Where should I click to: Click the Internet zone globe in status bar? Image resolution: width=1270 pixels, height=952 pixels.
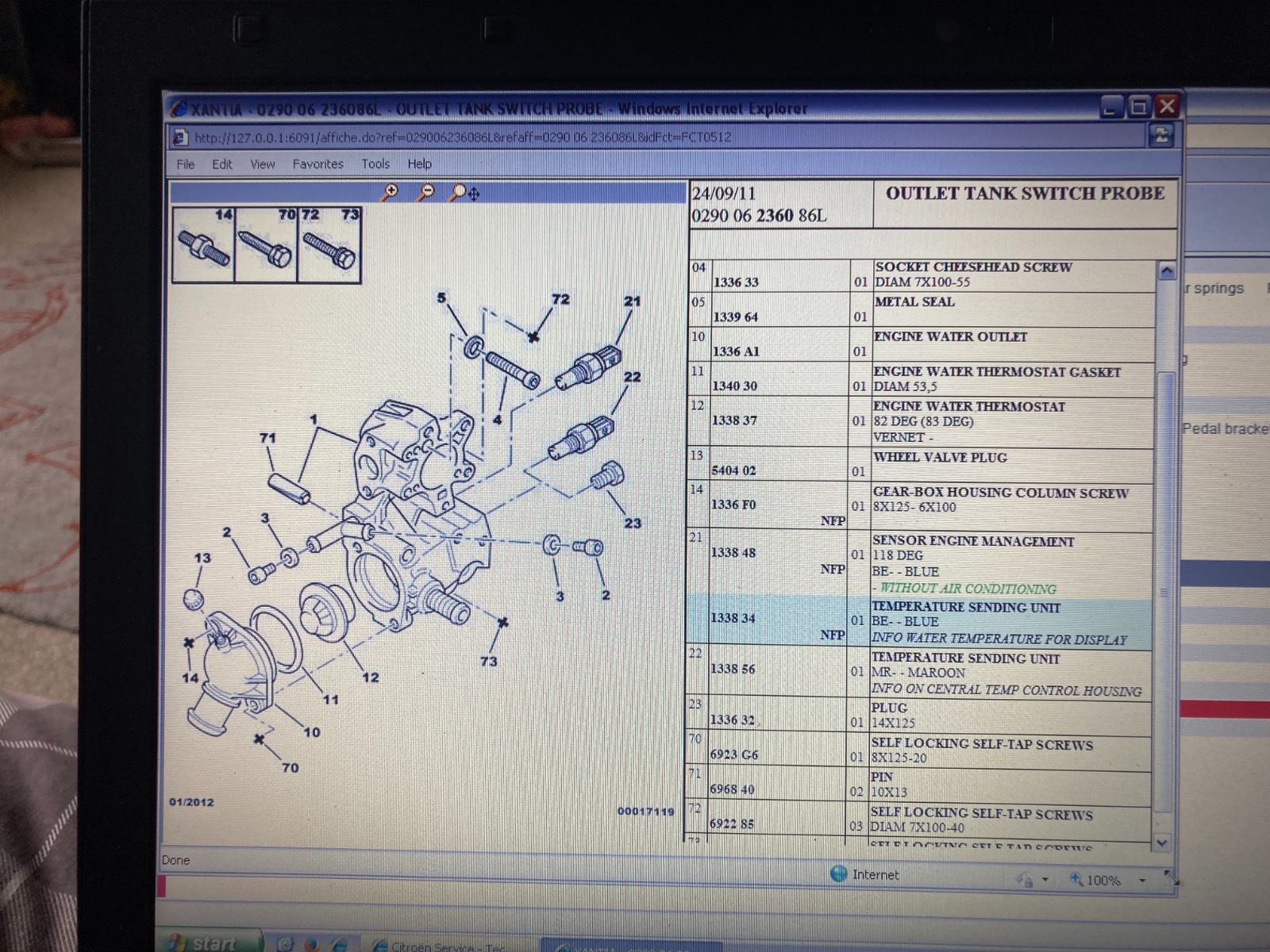(839, 873)
